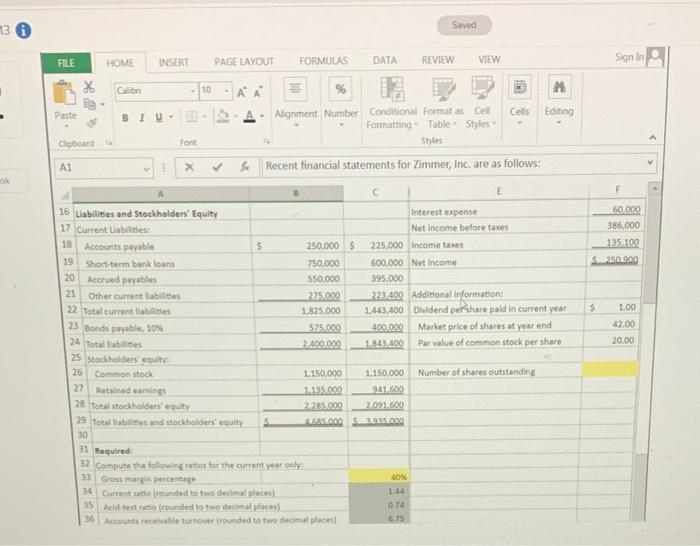
Task: Cancel entry with formula bar X
Action: 189,167
